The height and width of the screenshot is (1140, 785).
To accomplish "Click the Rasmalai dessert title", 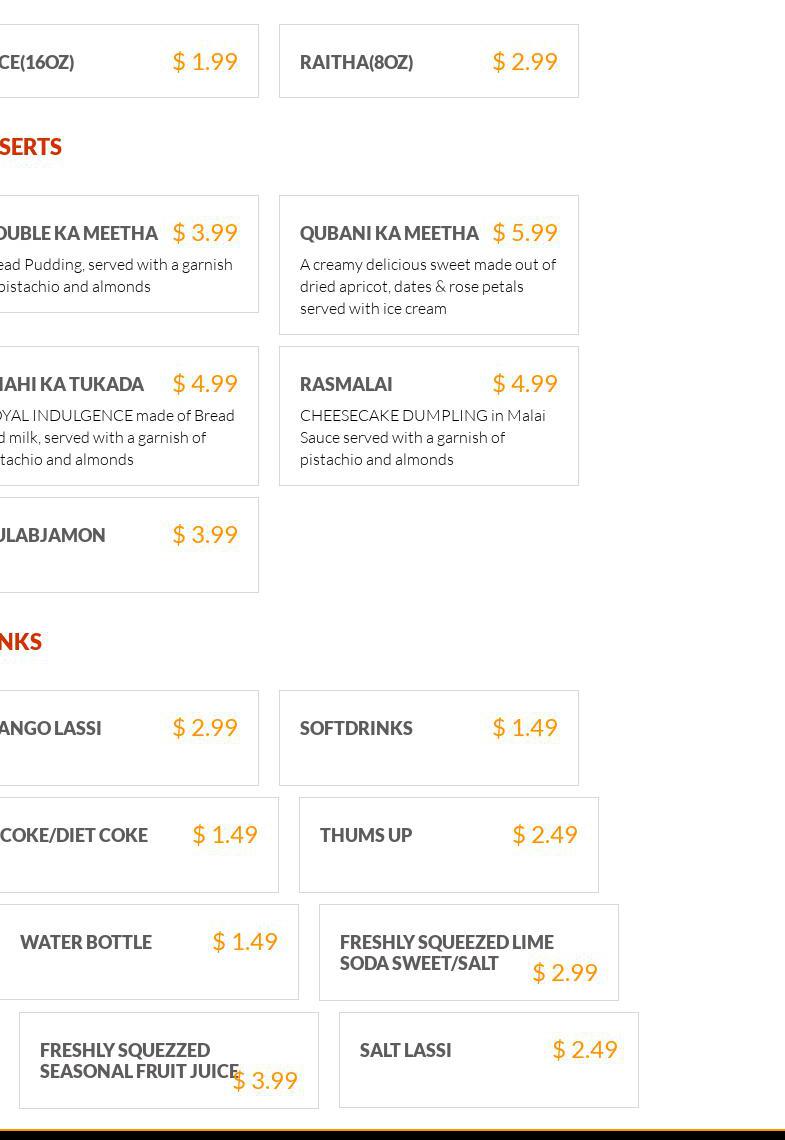I will click(346, 384).
